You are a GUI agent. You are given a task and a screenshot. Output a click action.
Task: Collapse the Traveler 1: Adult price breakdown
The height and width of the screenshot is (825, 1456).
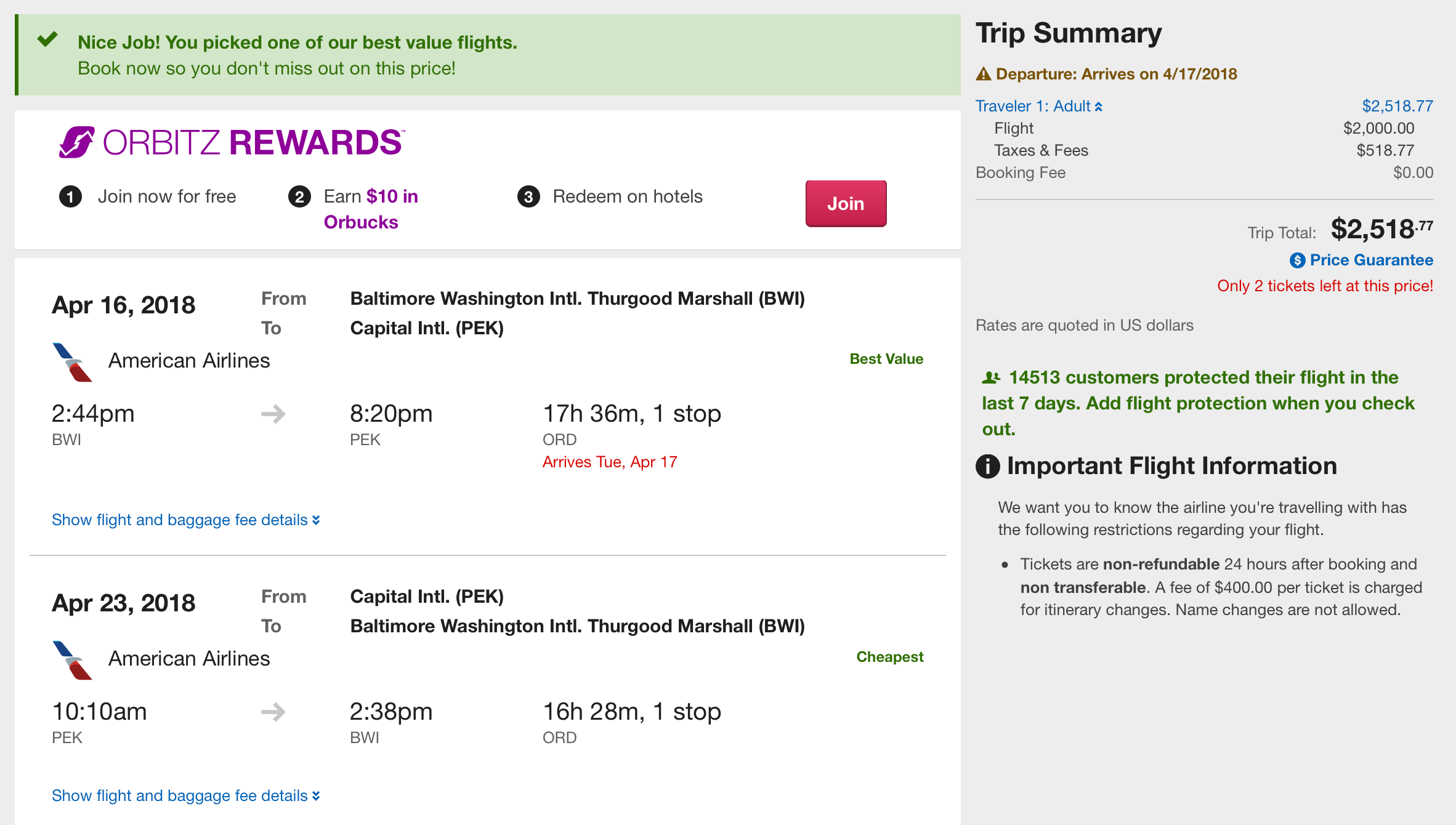coord(1038,107)
